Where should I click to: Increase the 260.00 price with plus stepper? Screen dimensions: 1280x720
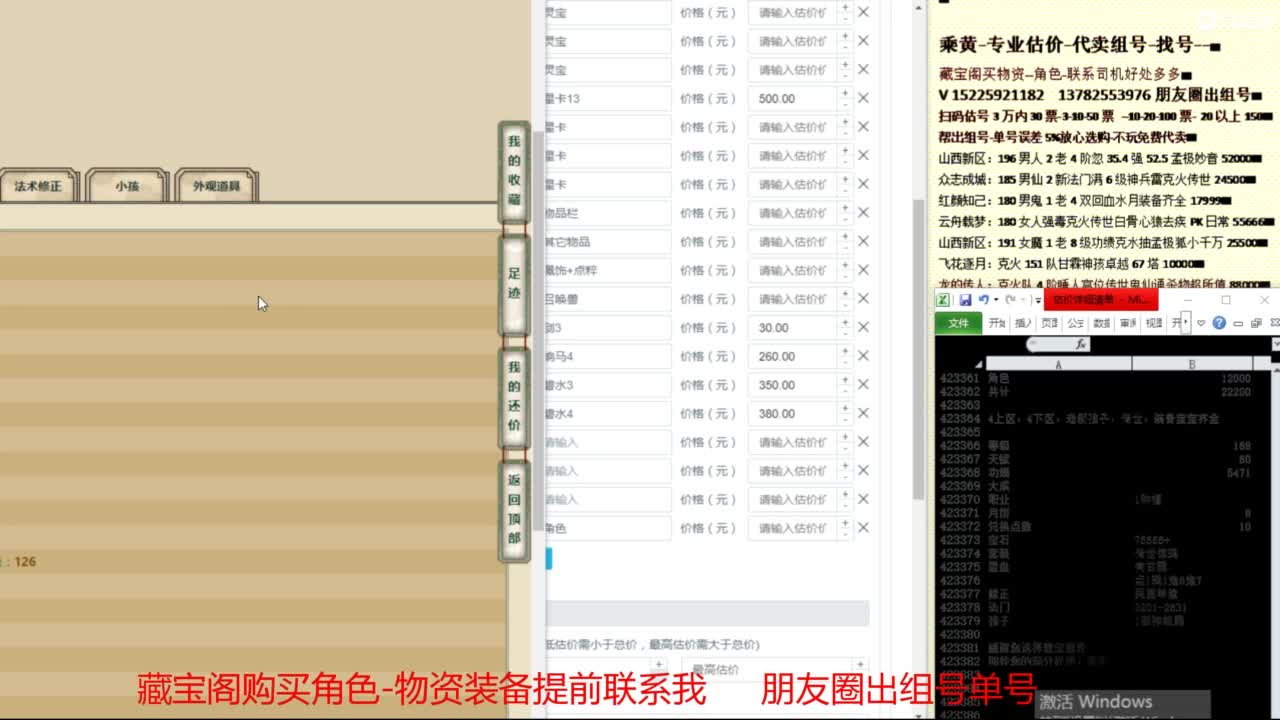[x=845, y=351]
